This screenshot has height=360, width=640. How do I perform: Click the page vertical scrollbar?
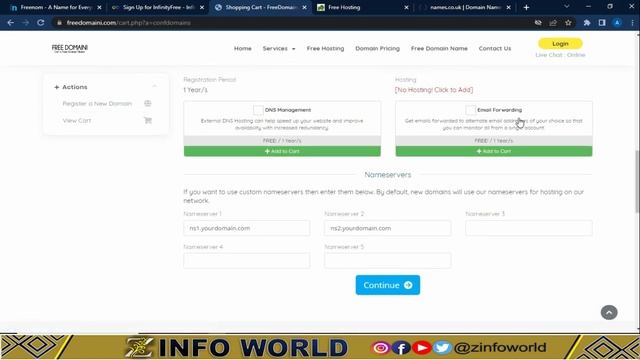pyautogui.click(x=638, y=182)
